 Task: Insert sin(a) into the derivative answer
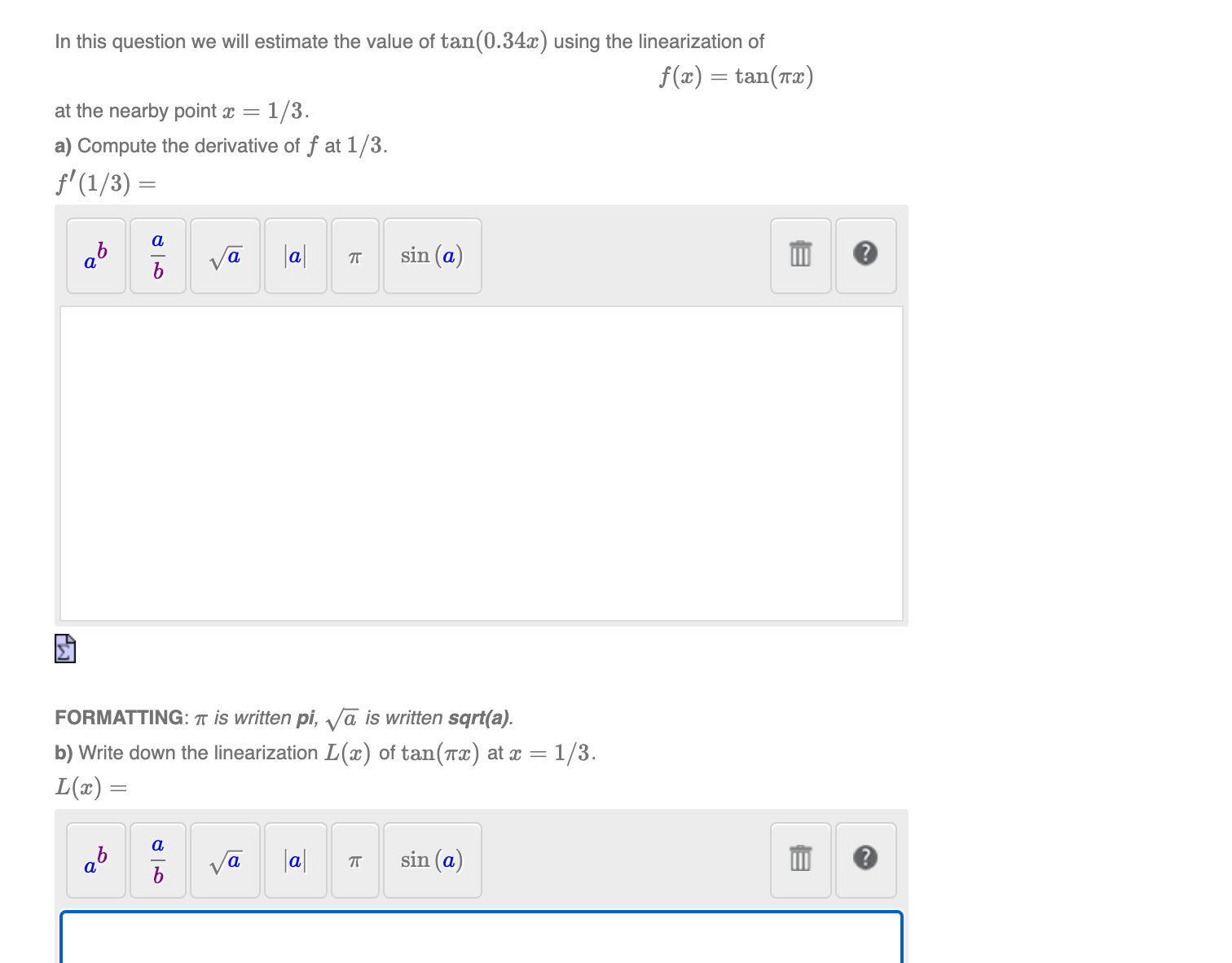pyautogui.click(x=432, y=257)
